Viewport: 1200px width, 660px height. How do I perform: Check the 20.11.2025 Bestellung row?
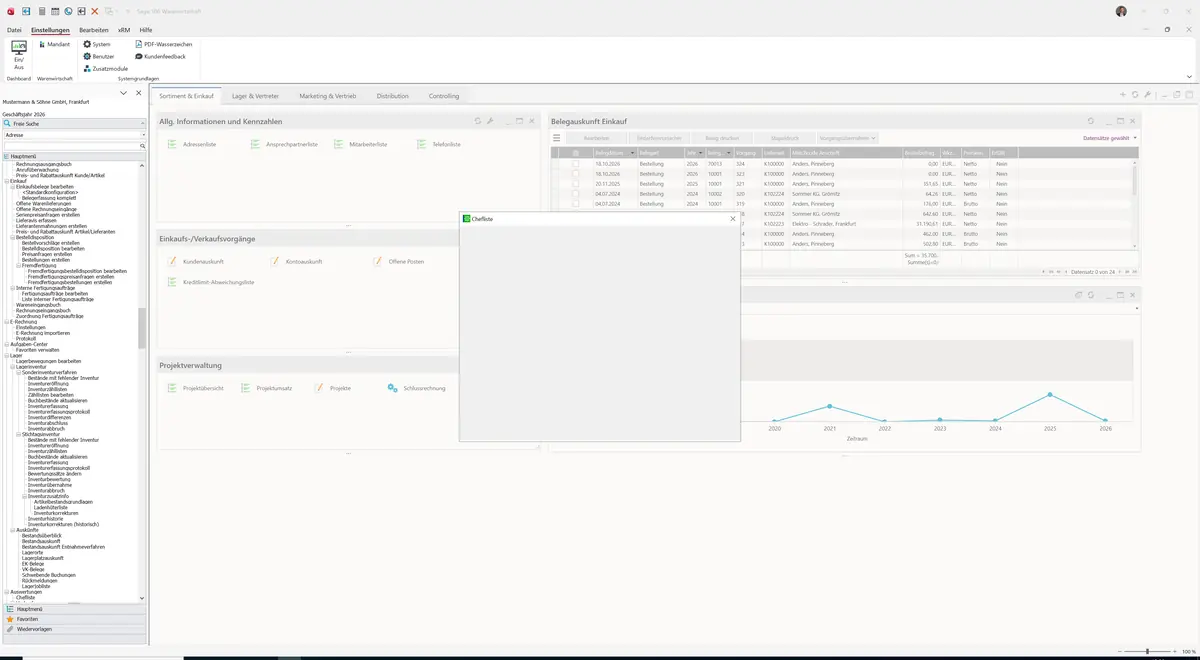(x=575, y=184)
